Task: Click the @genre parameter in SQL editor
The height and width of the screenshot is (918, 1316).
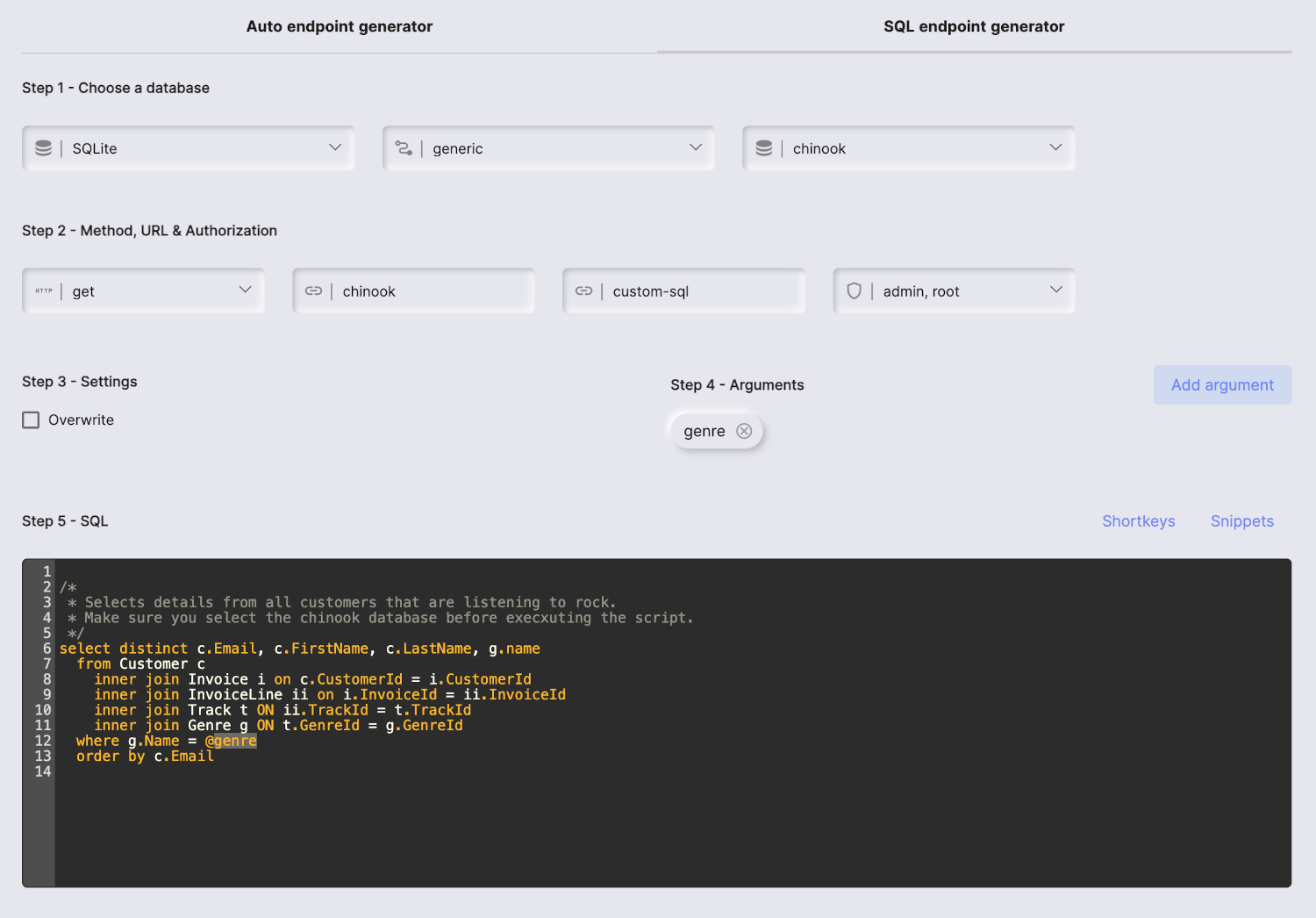Action: pos(231,741)
